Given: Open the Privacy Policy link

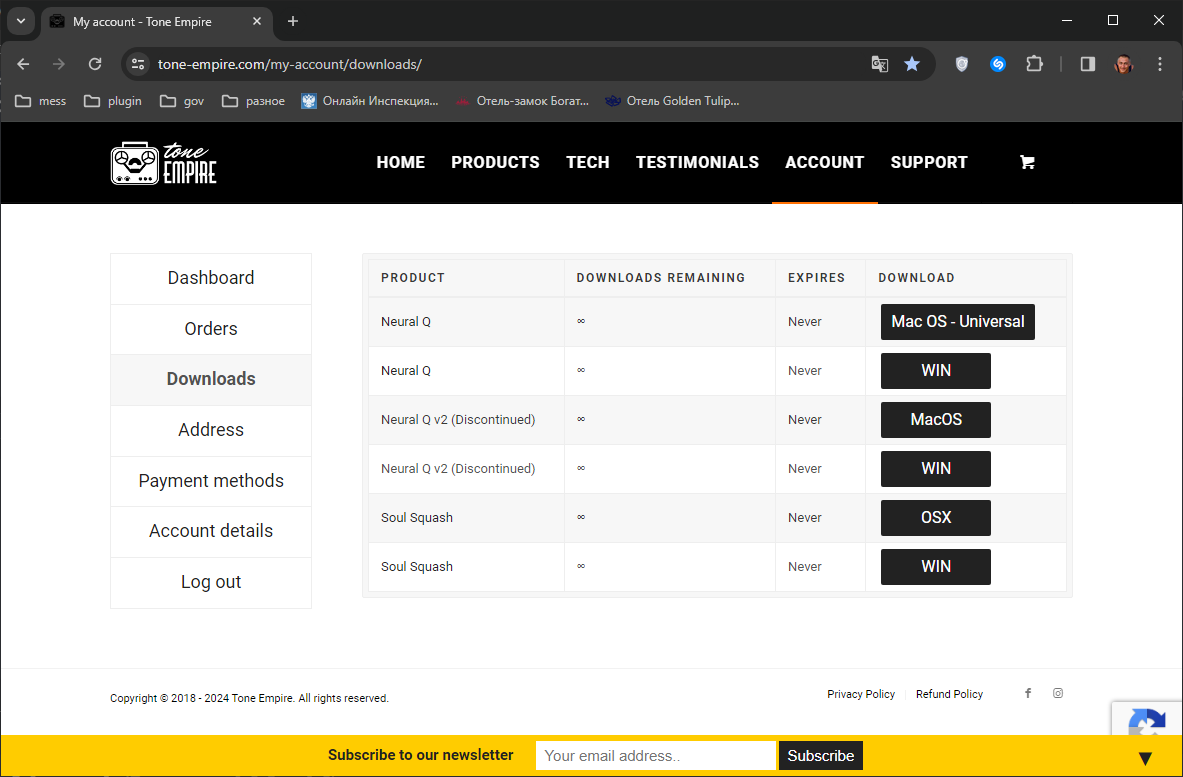Looking at the screenshot, I should coord(861,694).
